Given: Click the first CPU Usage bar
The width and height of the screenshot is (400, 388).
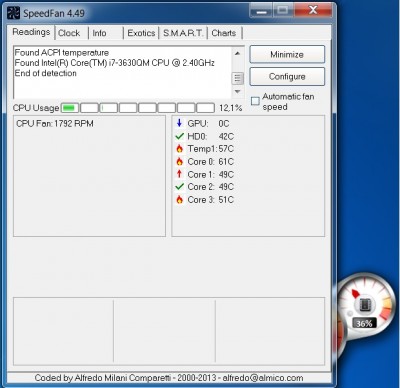Looking at the screenshot, I should pos(70,108).
